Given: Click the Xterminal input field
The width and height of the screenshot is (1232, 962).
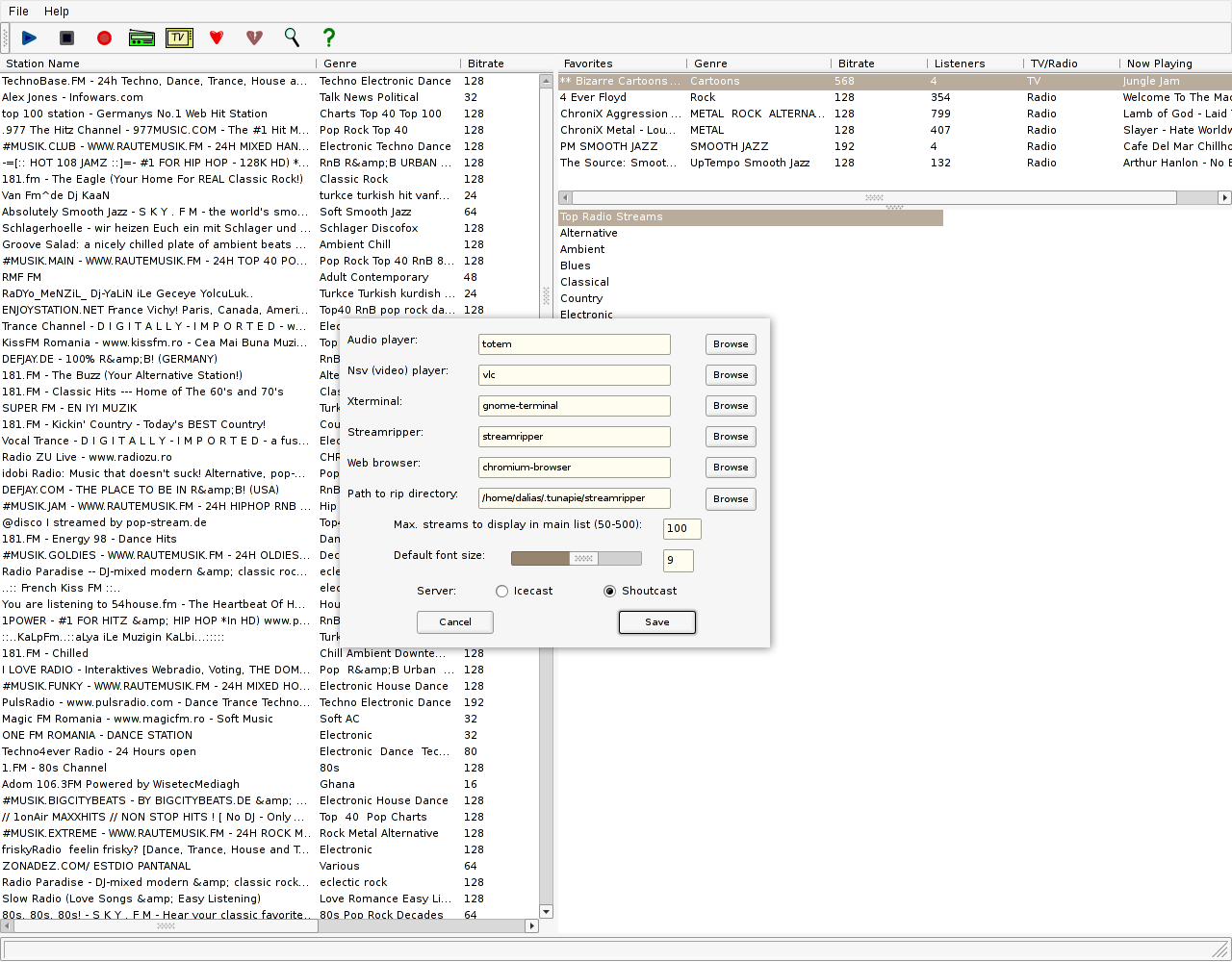Looking at the screenshot, I should click(575, 406).
